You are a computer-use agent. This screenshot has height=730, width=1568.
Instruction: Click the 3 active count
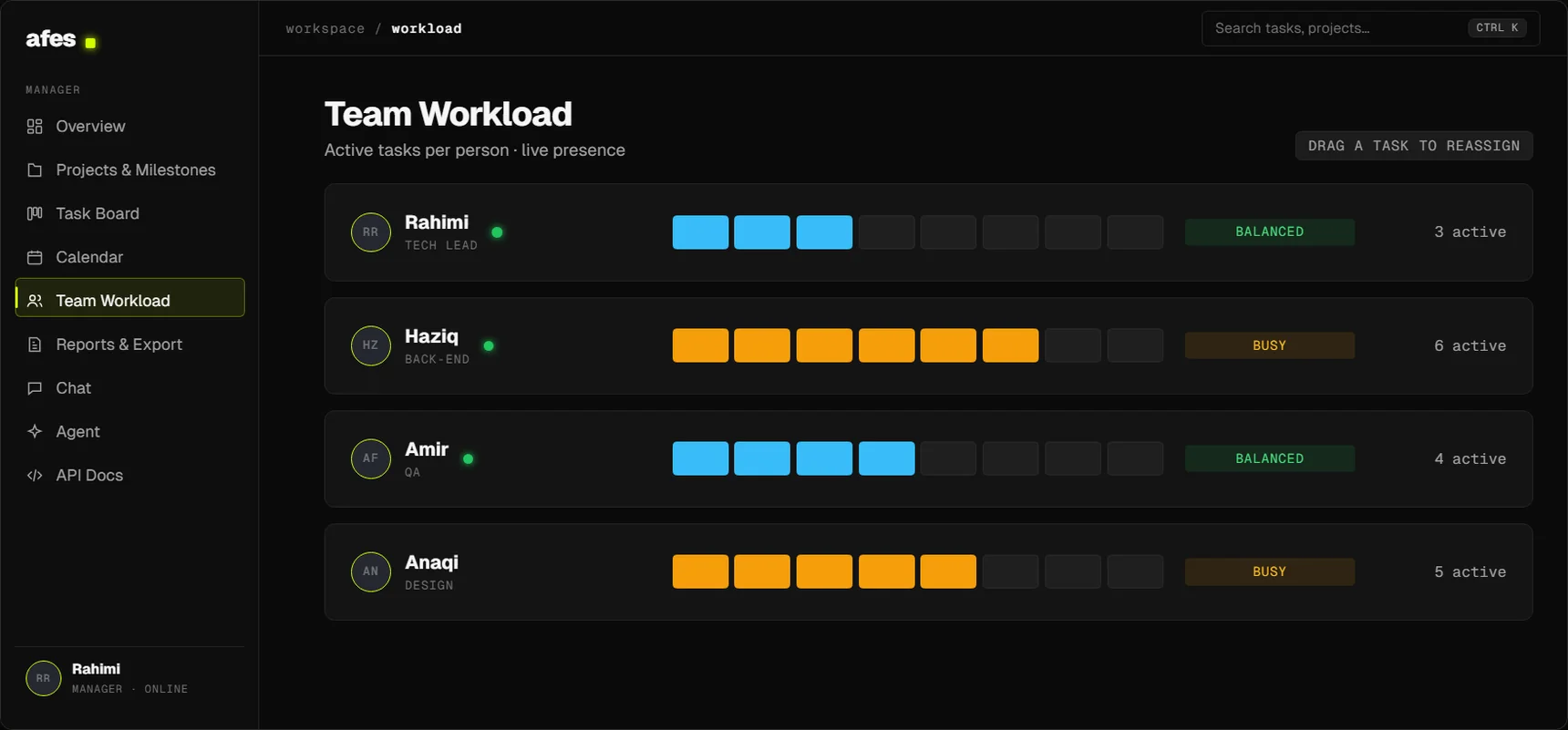pos(1470,232)
